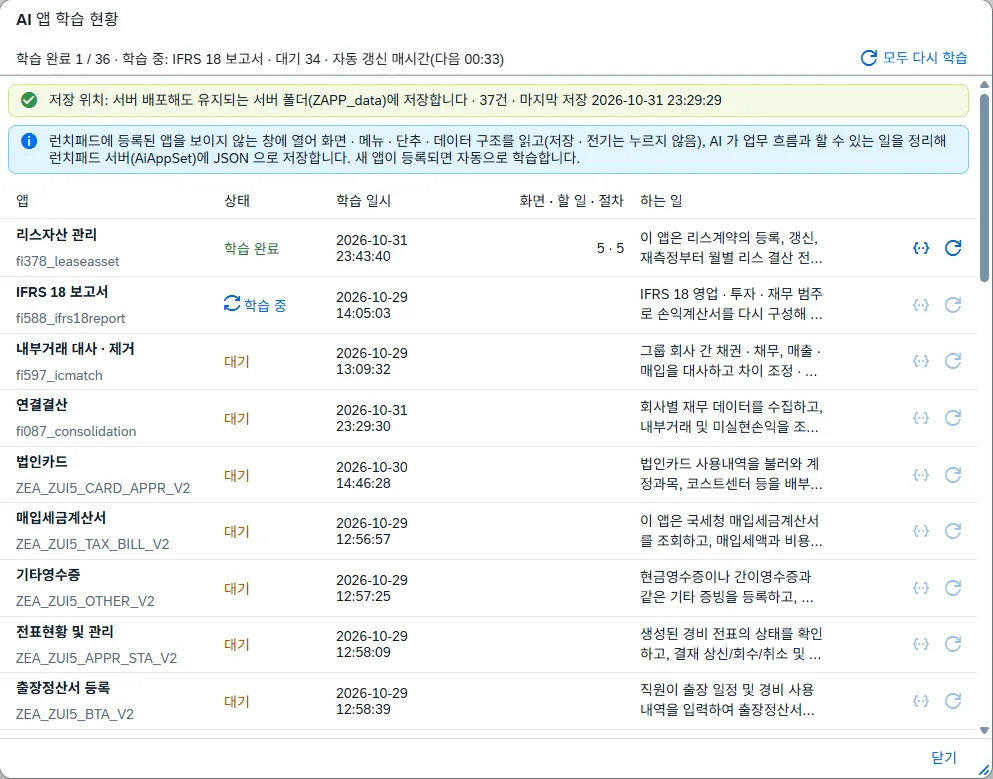Click the blue information icon
This screenshot has height=779, width=993.
[x=28, y=141]
